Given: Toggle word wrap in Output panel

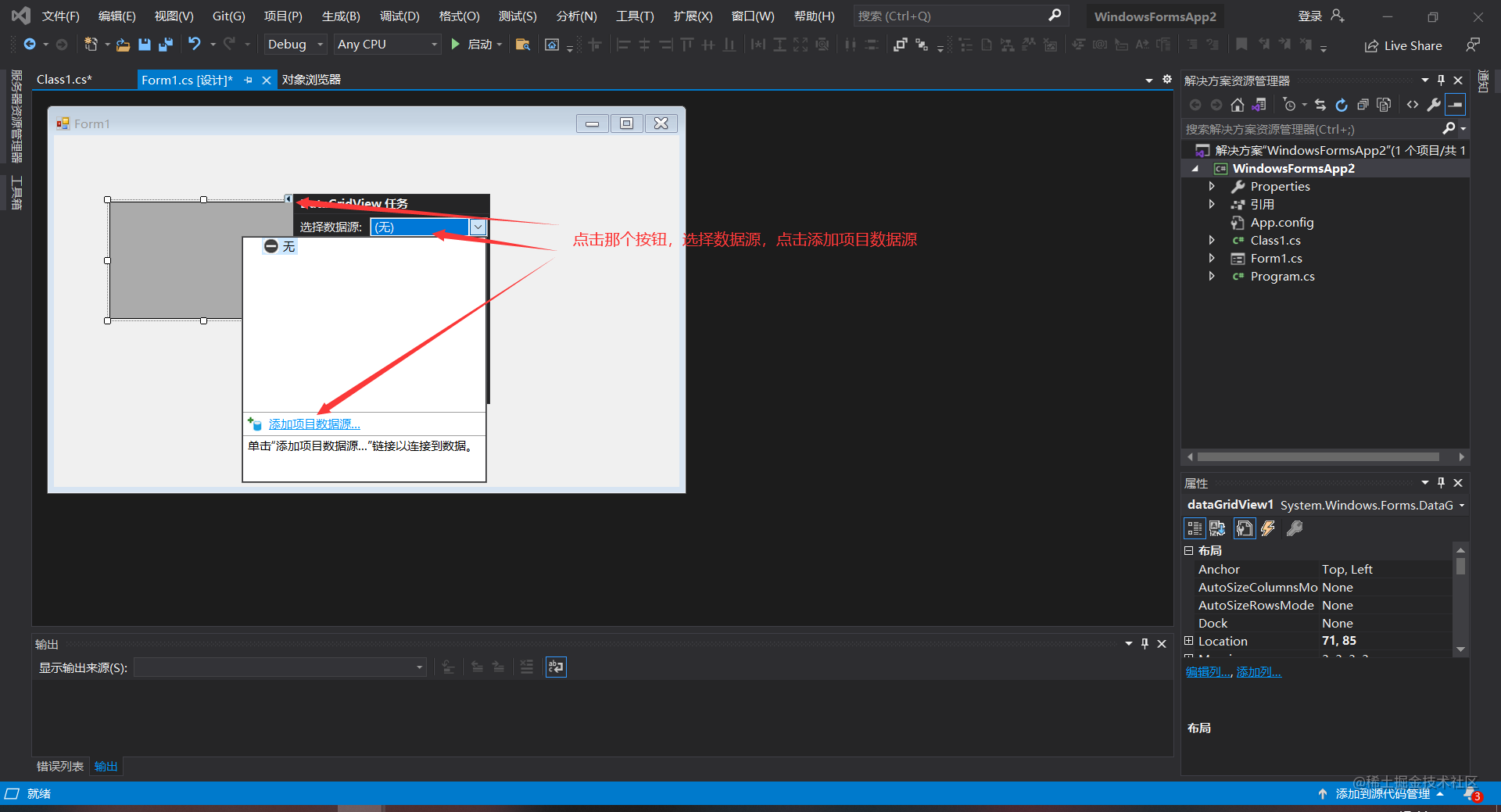Looking at the screenshot, I should pyautogui.click(x=556, y=667).
